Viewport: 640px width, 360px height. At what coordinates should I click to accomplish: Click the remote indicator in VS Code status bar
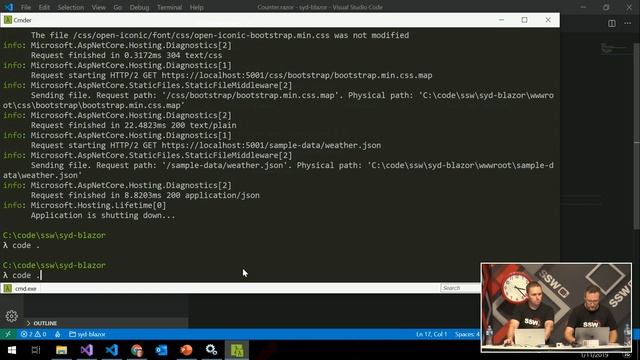pos(8,334)
